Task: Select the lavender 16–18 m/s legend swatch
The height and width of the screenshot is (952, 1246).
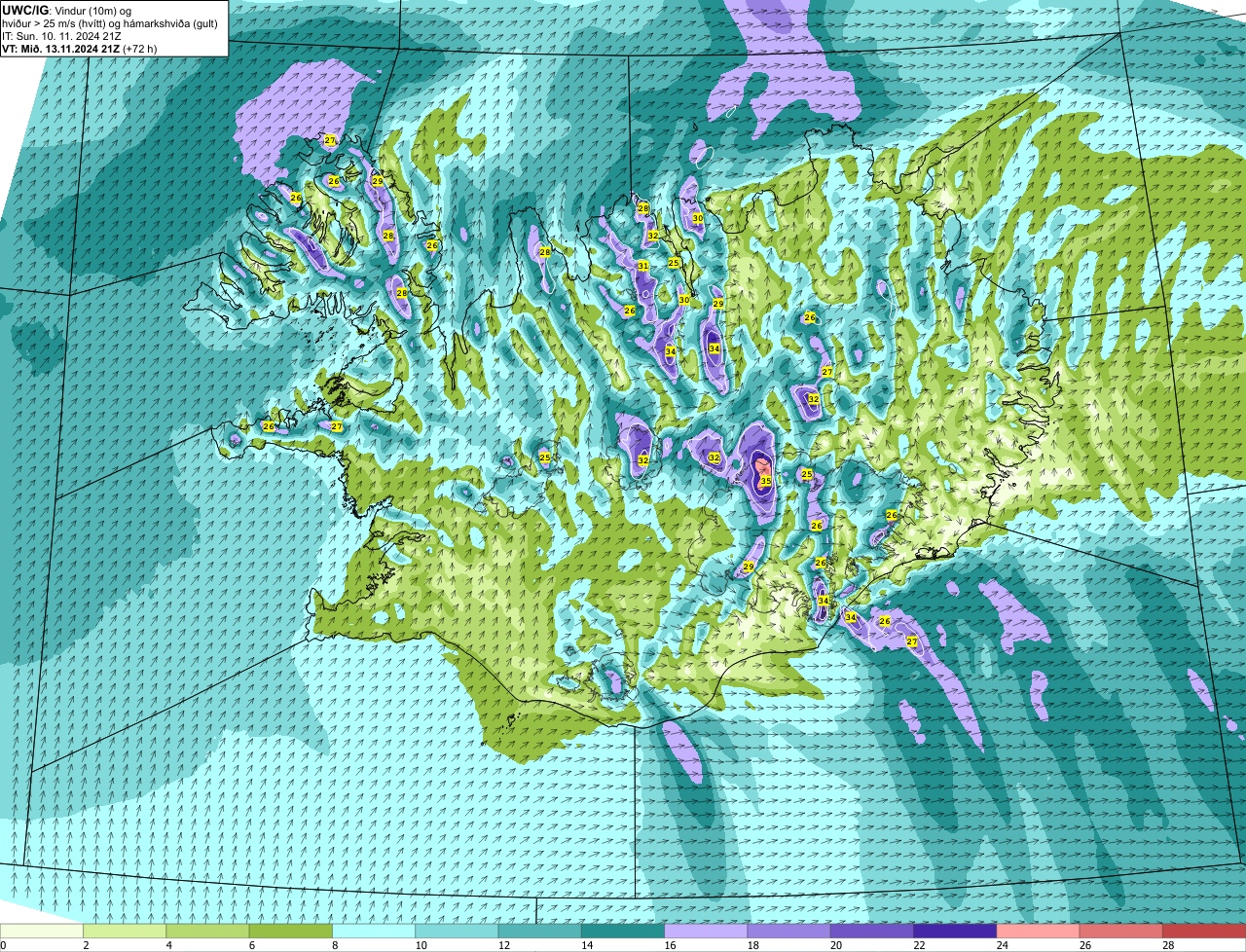Action: [x=706, y=932]
